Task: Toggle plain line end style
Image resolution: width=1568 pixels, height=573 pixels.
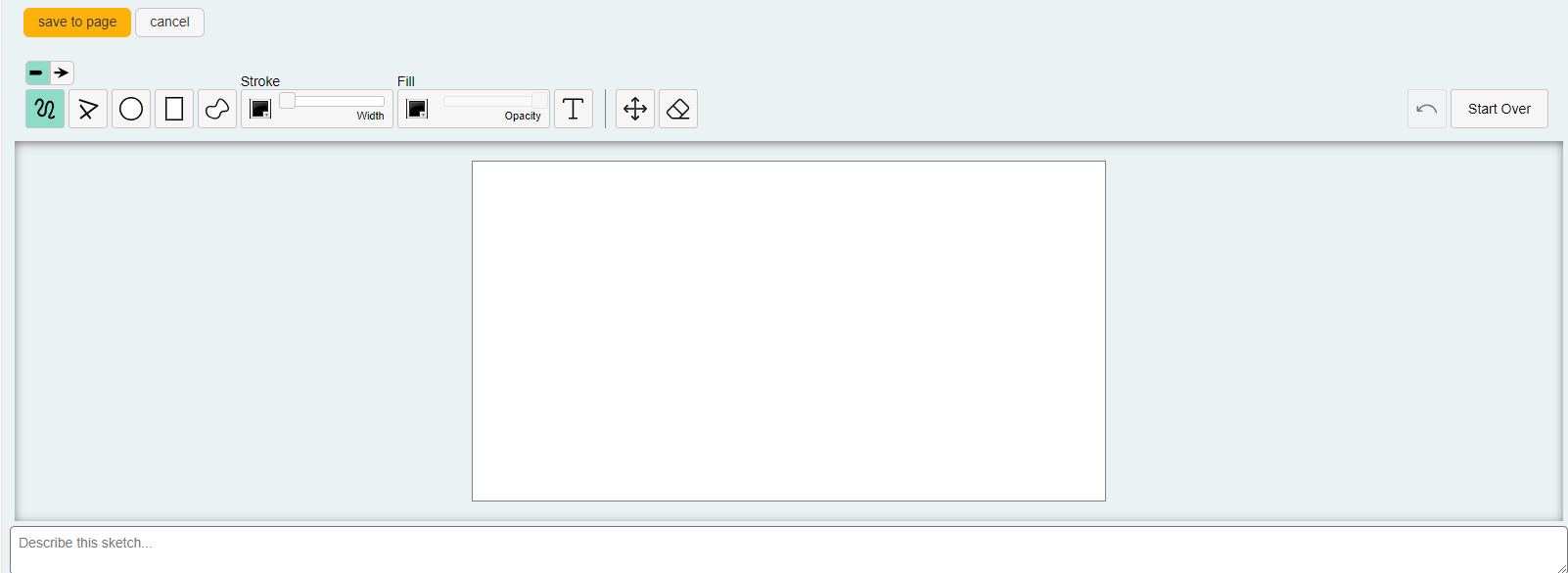Action: (x=37, y=72)
